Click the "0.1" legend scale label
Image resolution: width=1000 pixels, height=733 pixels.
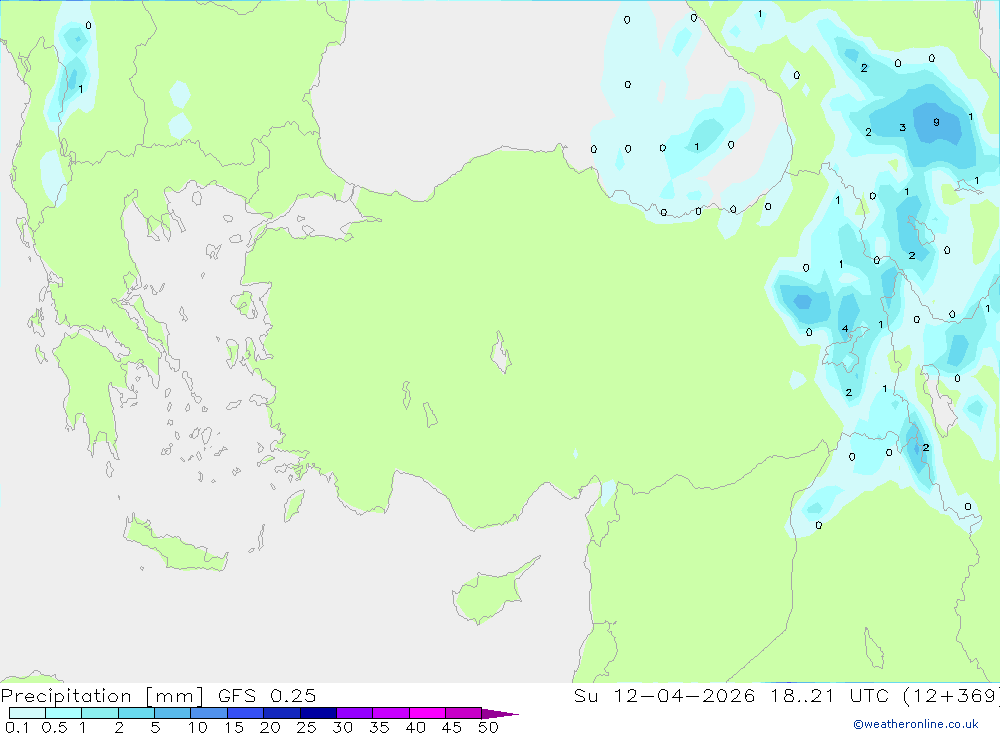pos(17,727)
